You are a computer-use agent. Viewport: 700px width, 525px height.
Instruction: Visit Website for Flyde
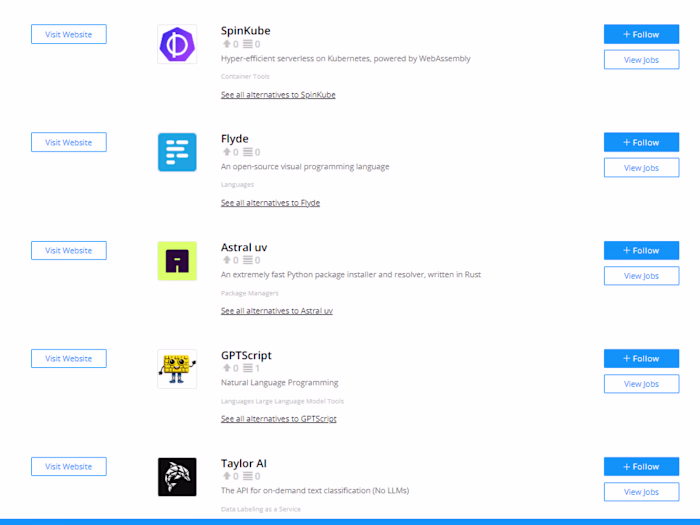tap(69, 142)
